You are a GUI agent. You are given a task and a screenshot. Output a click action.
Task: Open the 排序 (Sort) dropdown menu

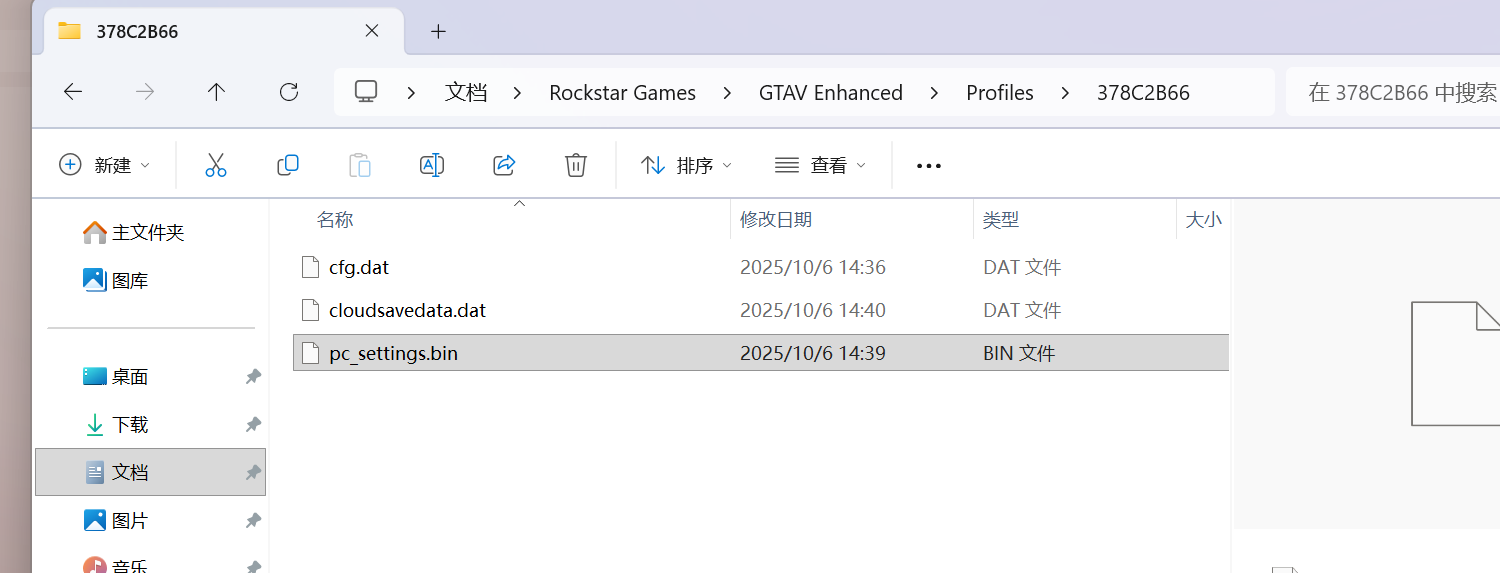click(686, 165)
